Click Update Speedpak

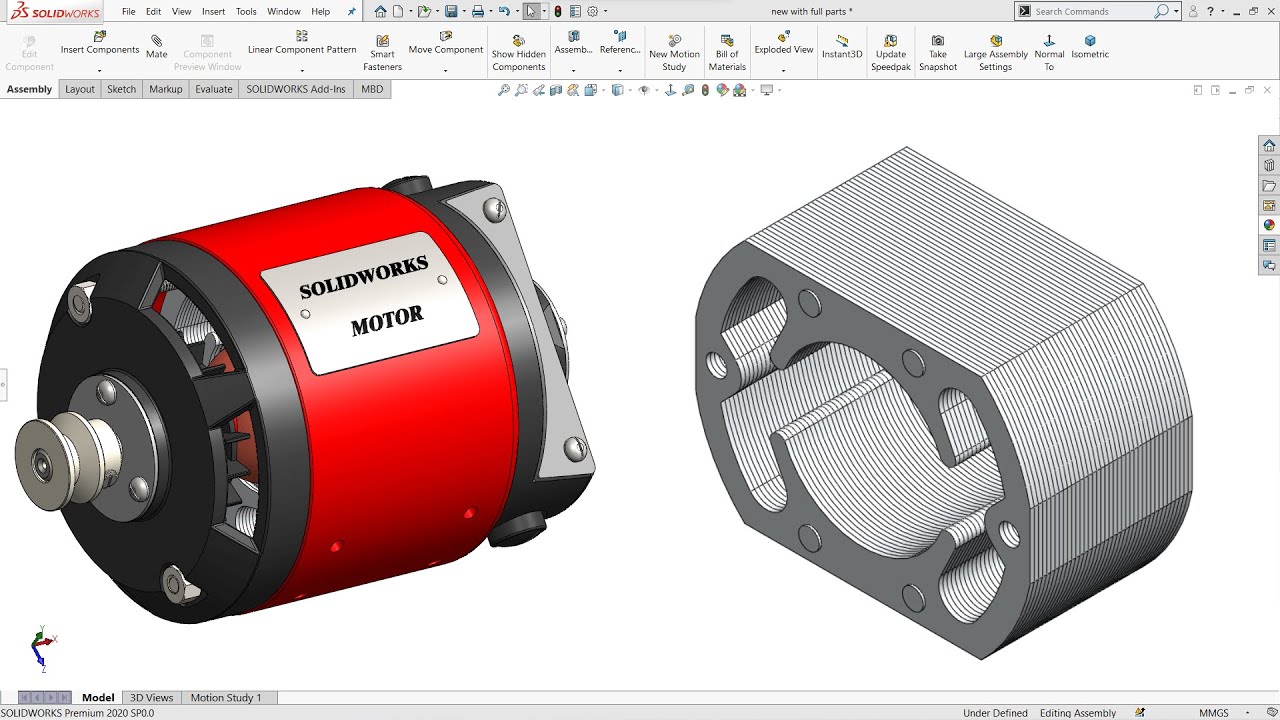(x=890, y=53)
